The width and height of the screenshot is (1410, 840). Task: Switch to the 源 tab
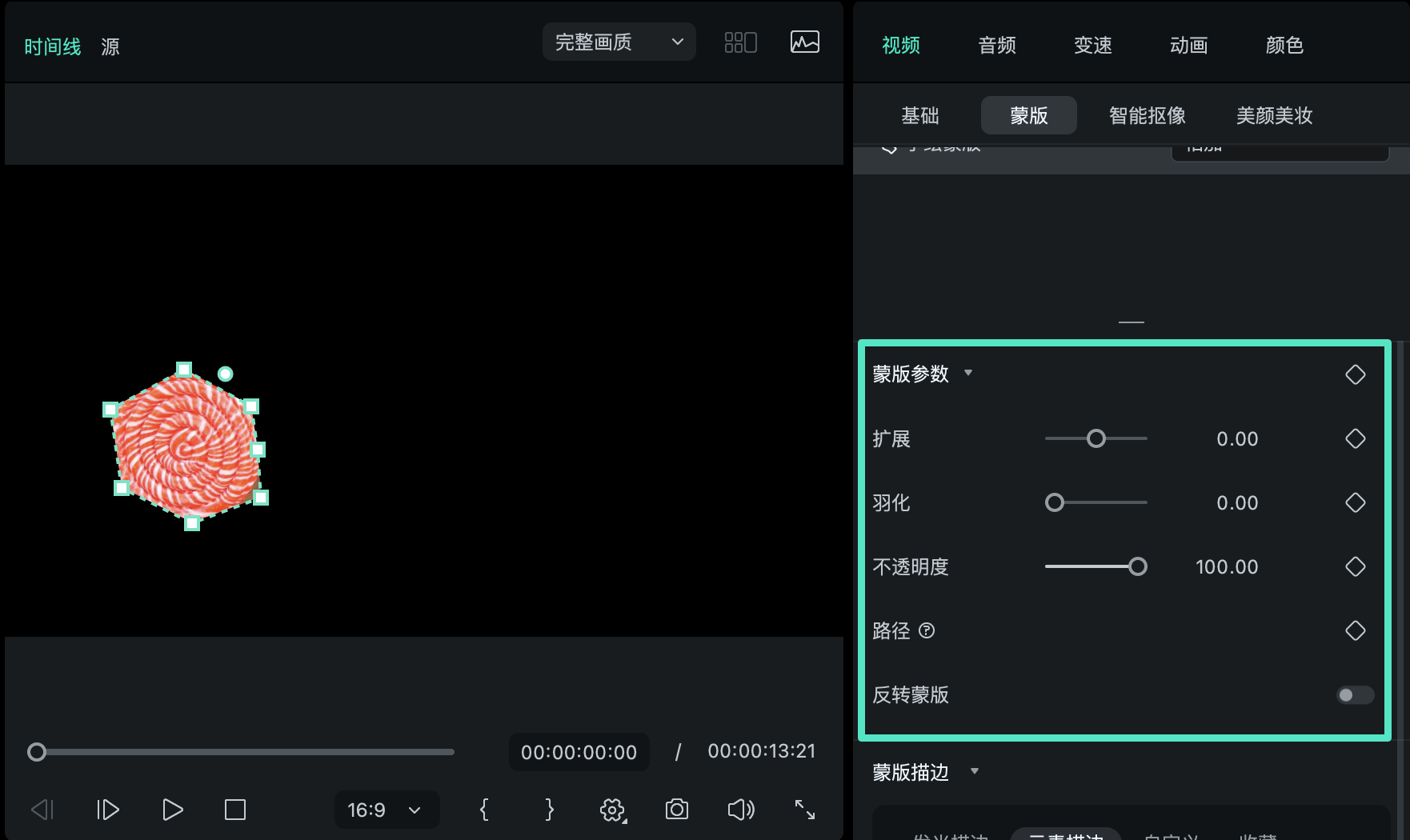(110, 46)
